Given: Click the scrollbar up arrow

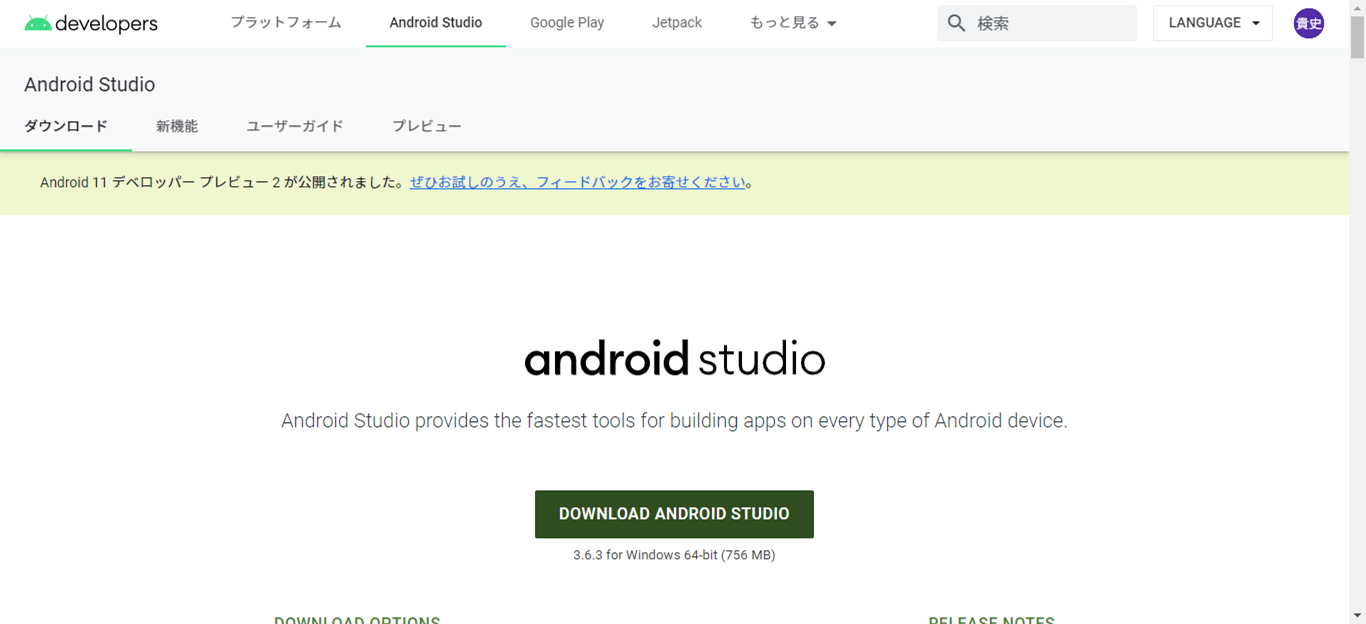Looking at the screenshot, I should tap(1357, 8).
